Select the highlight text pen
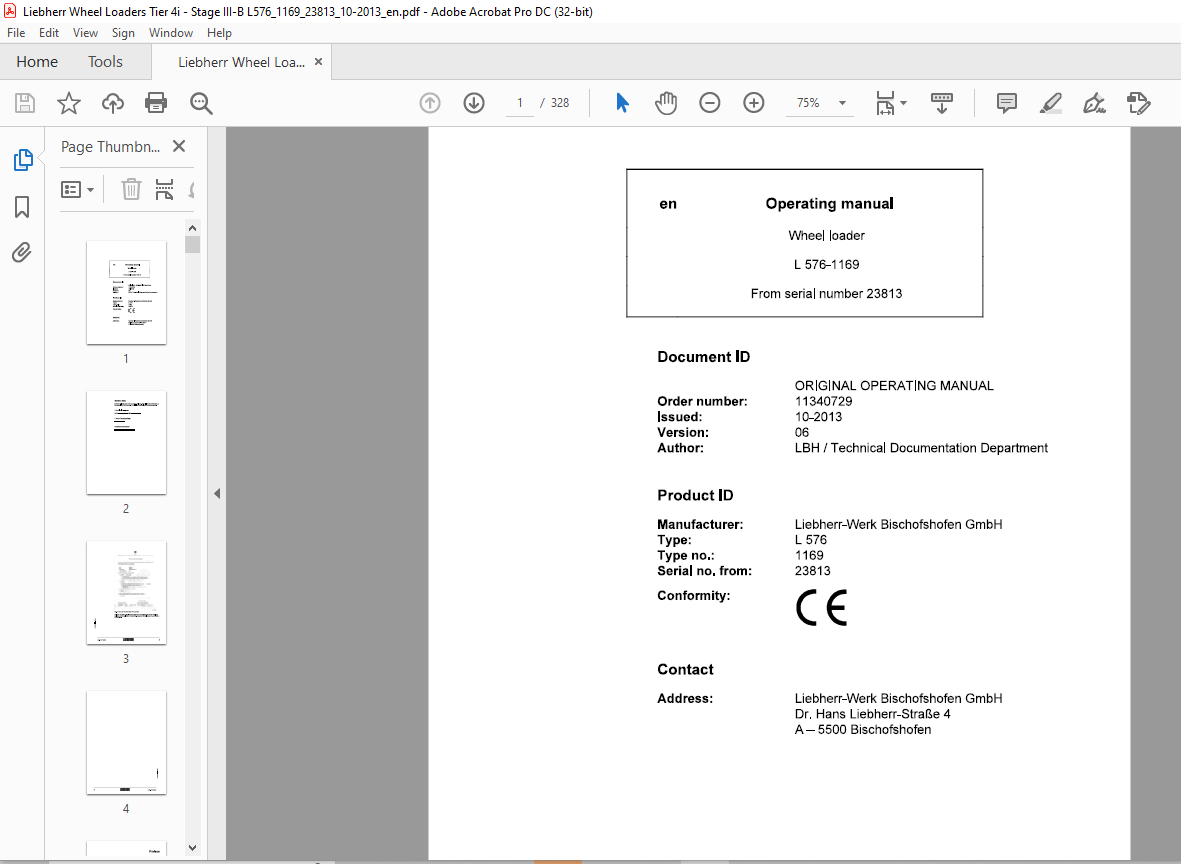1181x864 pixels. coord(1050,103)
